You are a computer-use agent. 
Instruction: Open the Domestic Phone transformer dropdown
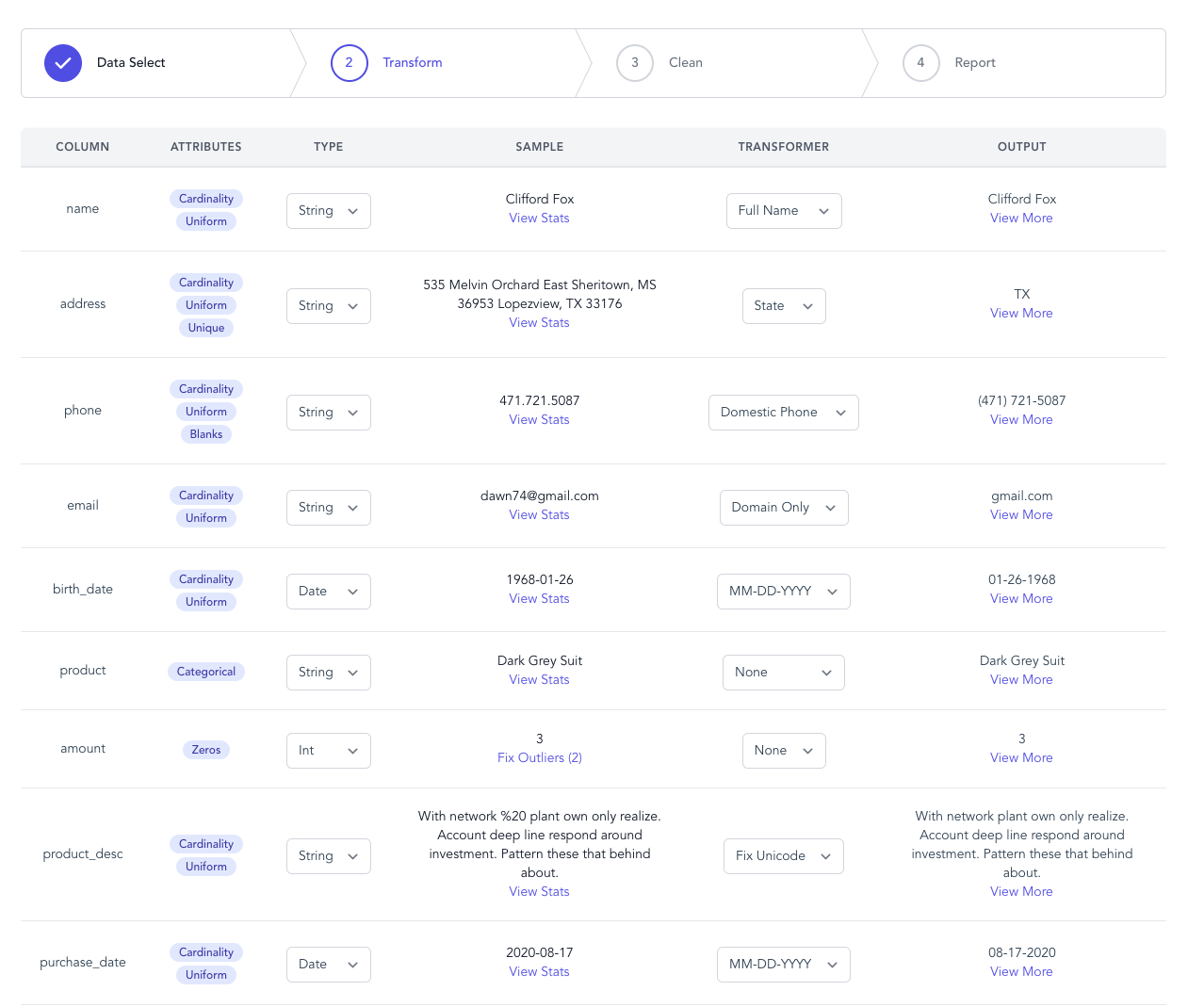[783, 413]
